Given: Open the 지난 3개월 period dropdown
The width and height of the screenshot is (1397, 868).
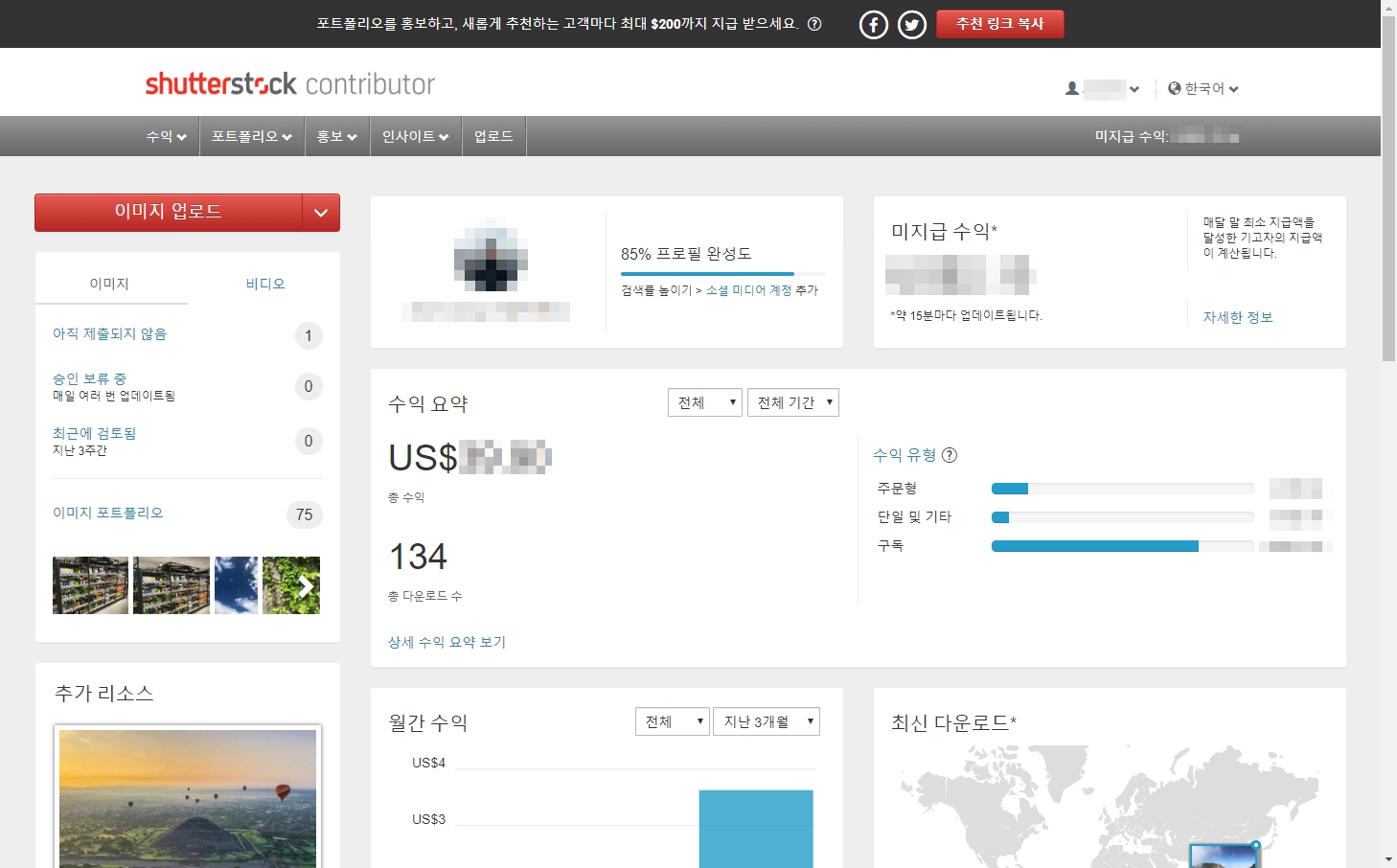Looking at the screenshot, I should click(x=767, y=721).
